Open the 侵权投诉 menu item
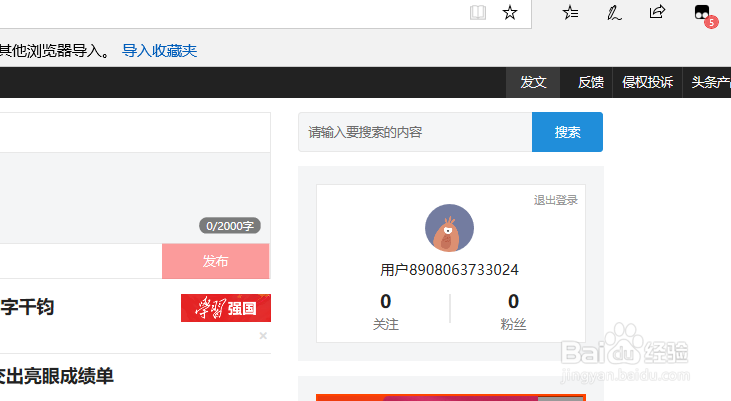The width and height of the screenshot is (731, 401). pyautogui.click(x=648, y=83)
